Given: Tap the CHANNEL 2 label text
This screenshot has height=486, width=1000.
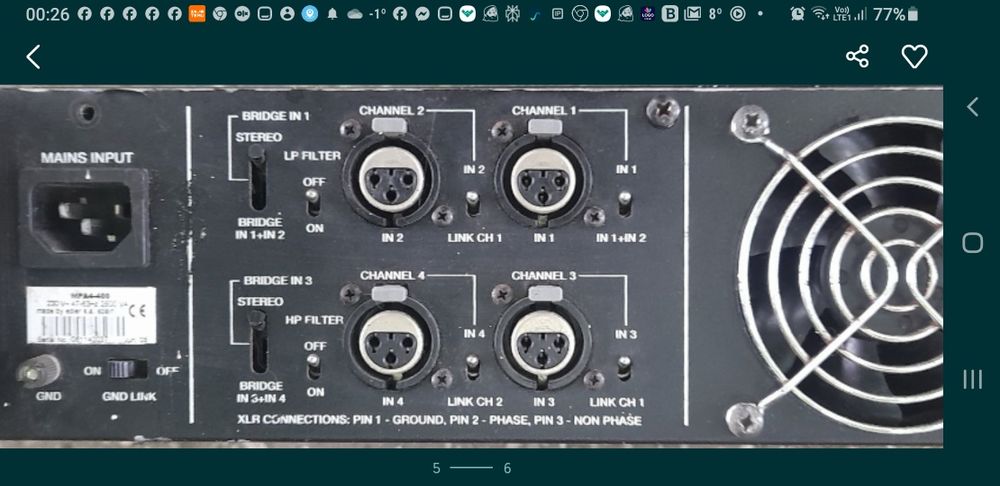Looking at the screenshot, I should (x=391, y=111).
